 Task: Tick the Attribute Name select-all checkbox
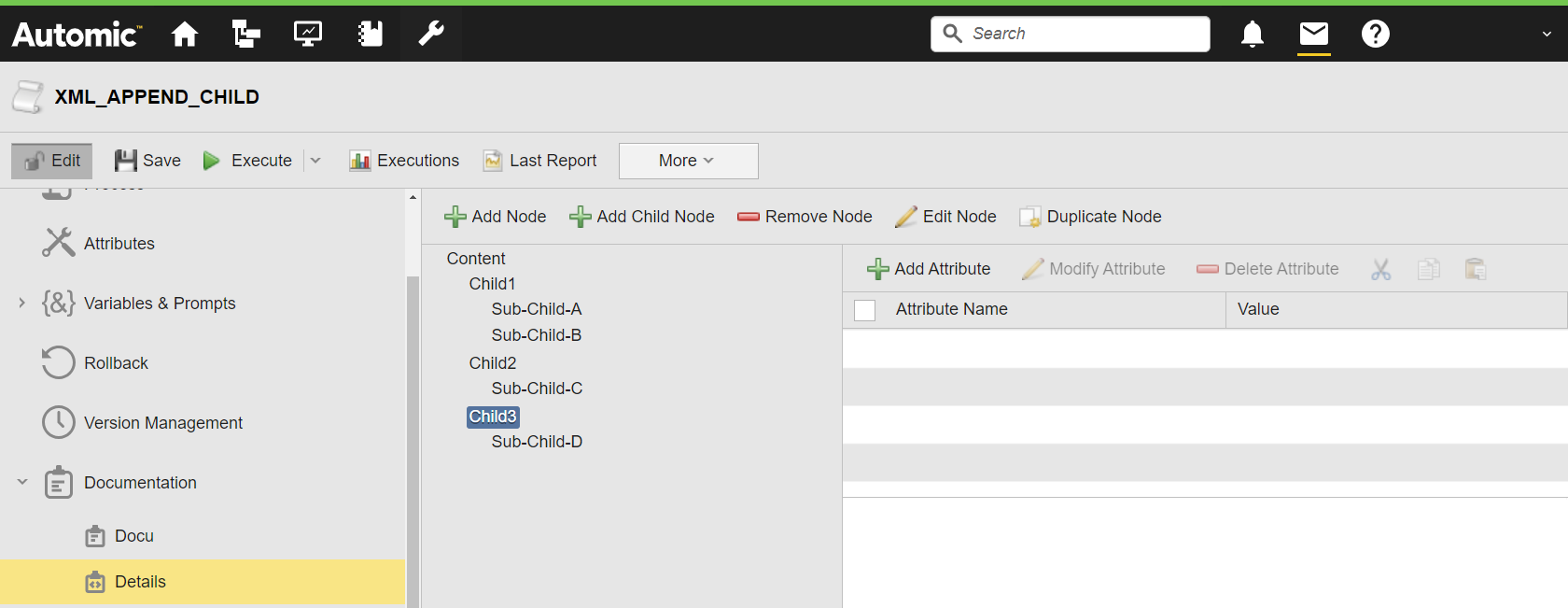[865, 310]
